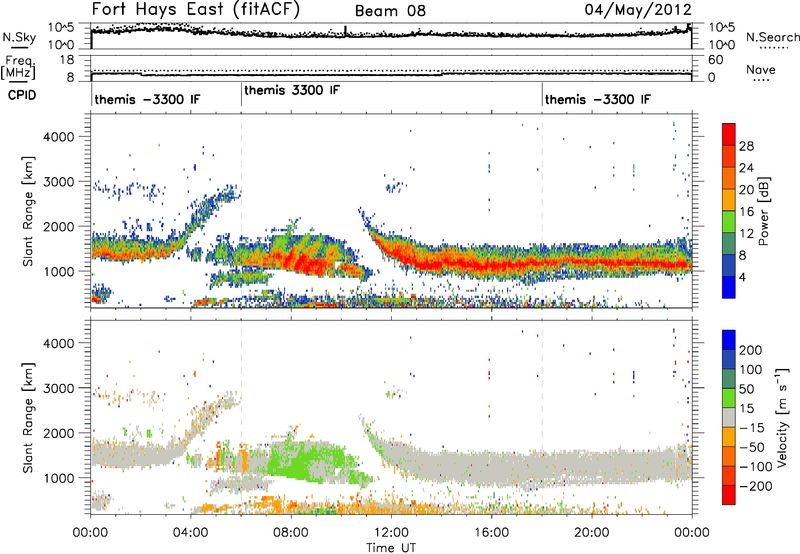Image resolution: width=800 pixels, height=554 pixels.
Task: Click the 'N.Sky' legend label
Action: tap(19, 37)
